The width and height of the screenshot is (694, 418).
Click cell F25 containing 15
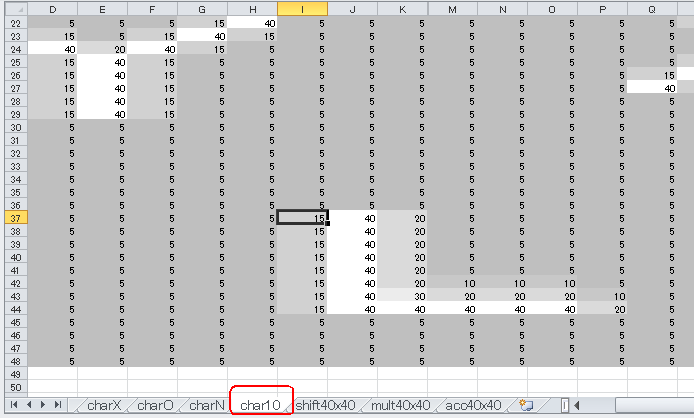click(x=152, y=62)
